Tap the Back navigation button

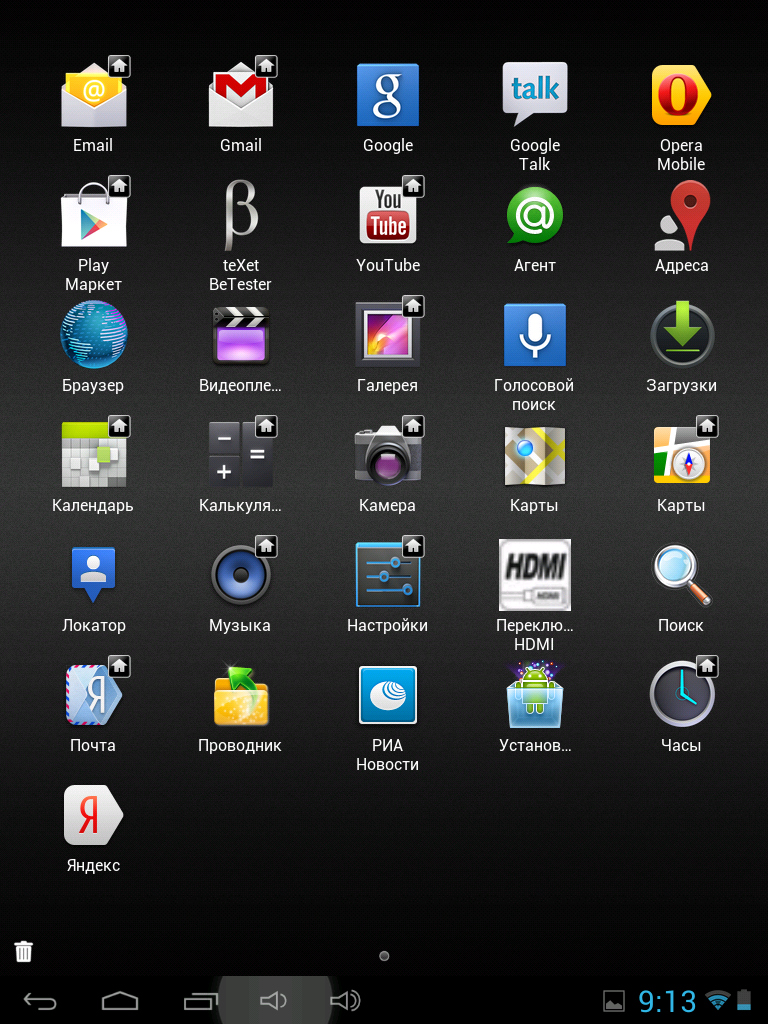pyautogui.click(x=40, y=1000)
